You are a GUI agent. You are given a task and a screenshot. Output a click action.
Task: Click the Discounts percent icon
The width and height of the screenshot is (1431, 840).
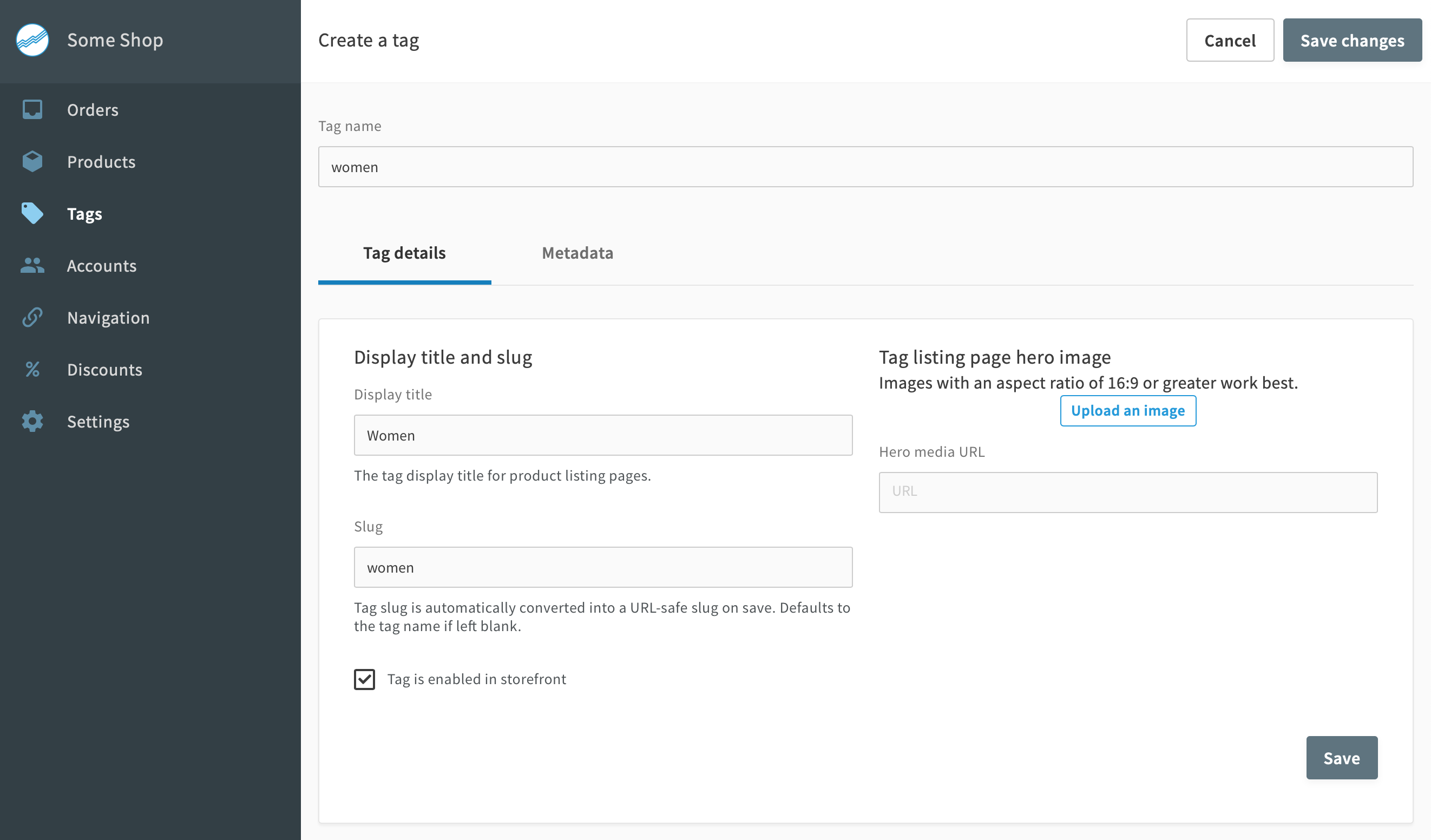point(32,370)
